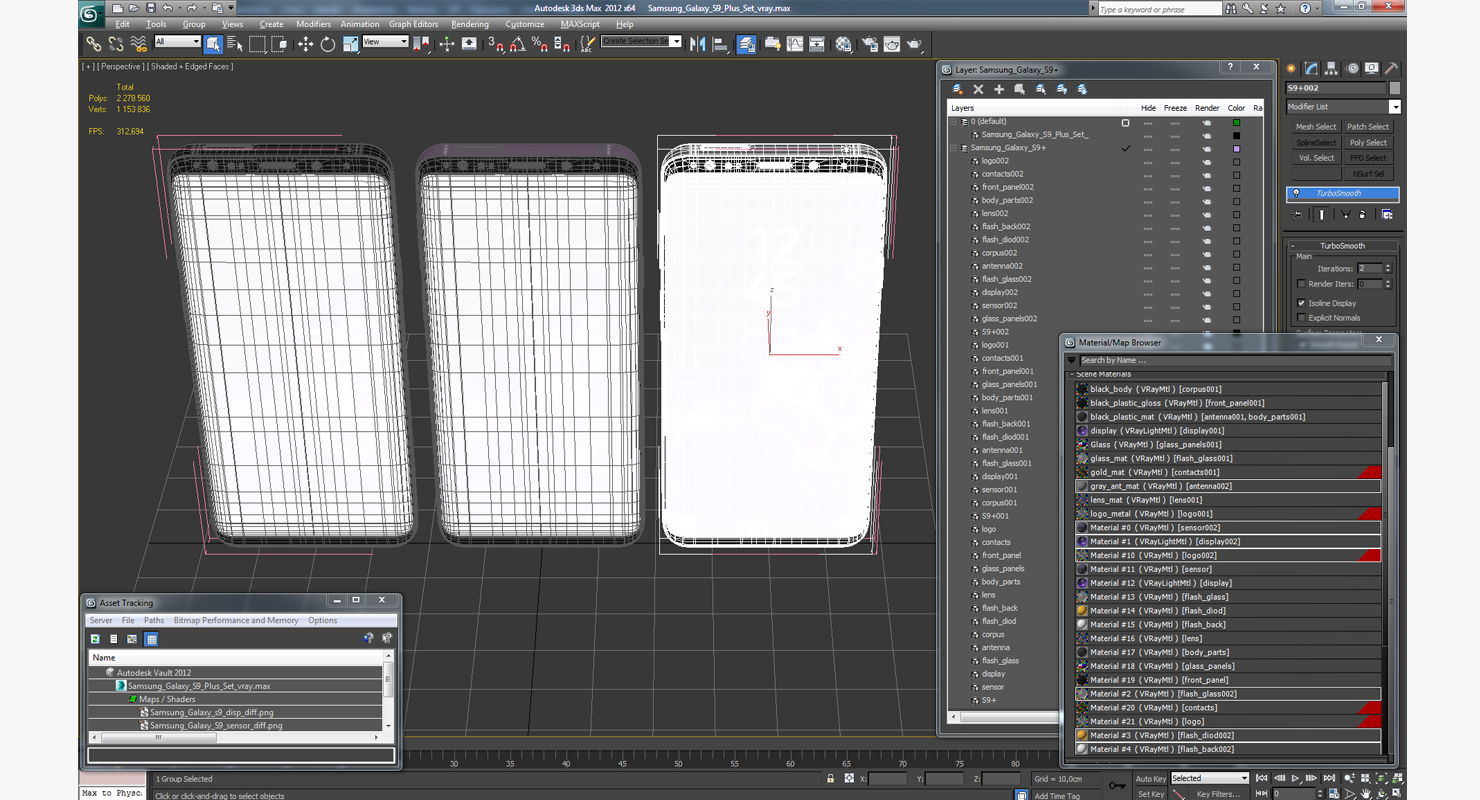Open the selection filter All dropdown
The image size is (1480, 800).
[x=178, y=42]
